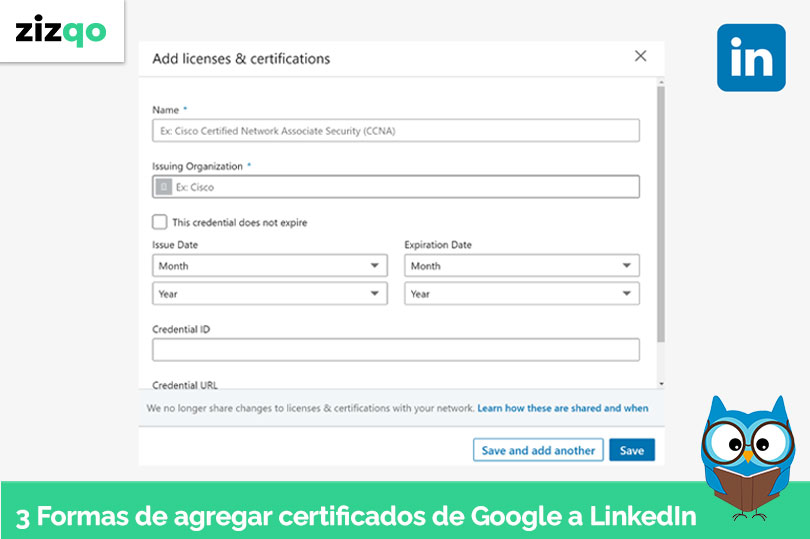Image resolution: width=810 pixels, height=539 pixels.
Task: Click the Credential ID text box
Action: [396, 350]
